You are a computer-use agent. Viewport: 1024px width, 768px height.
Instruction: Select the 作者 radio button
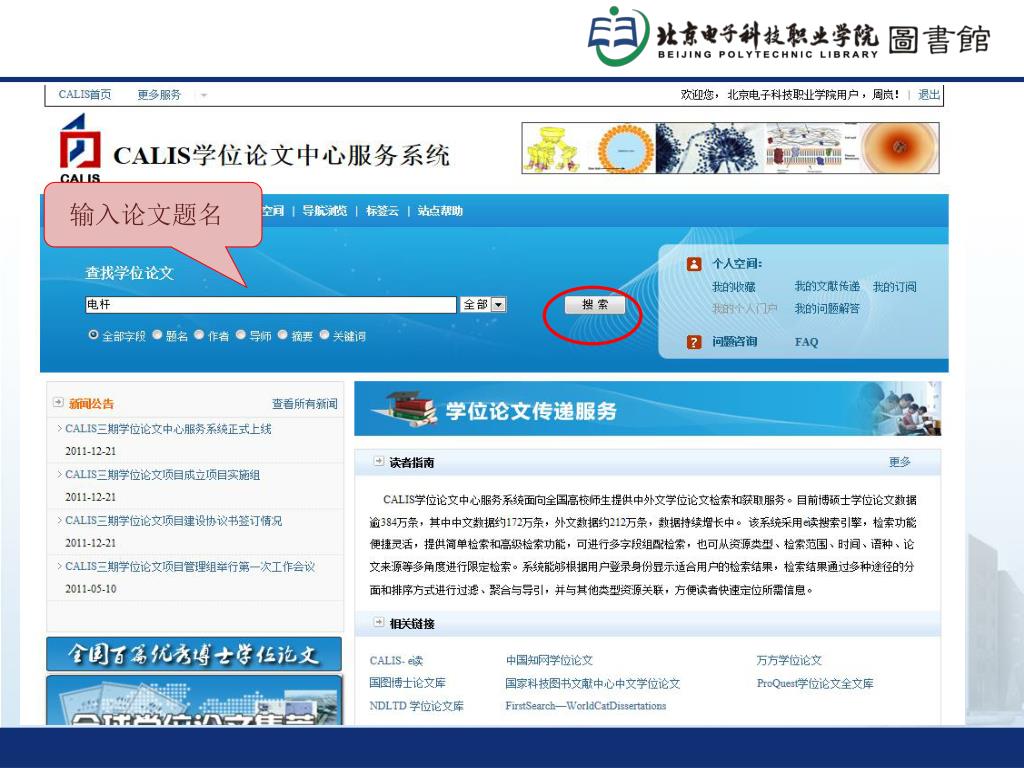pyautogui.click(x=199, y=334)
